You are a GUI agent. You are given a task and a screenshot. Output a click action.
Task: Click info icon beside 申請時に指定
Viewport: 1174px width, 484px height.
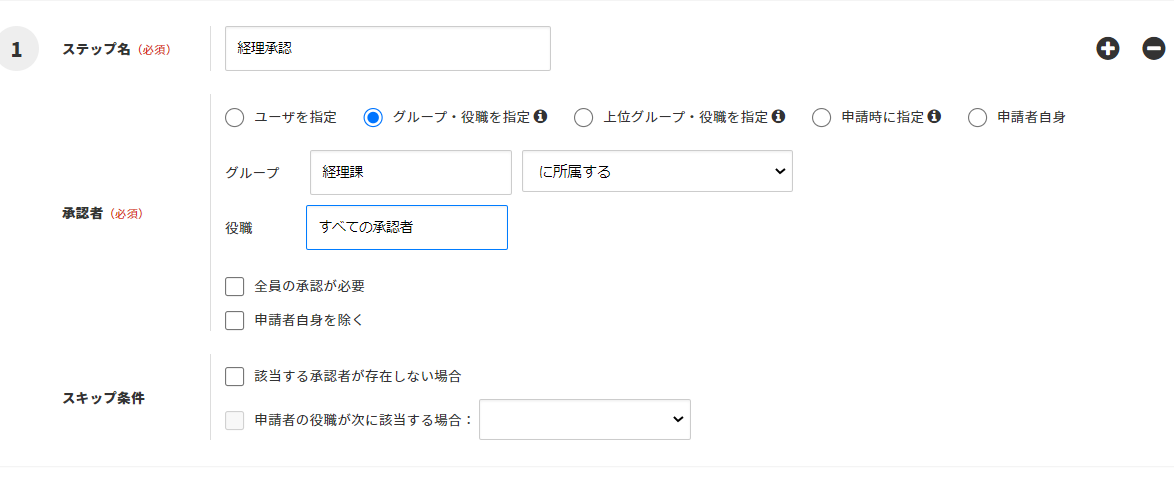point(934,117)
